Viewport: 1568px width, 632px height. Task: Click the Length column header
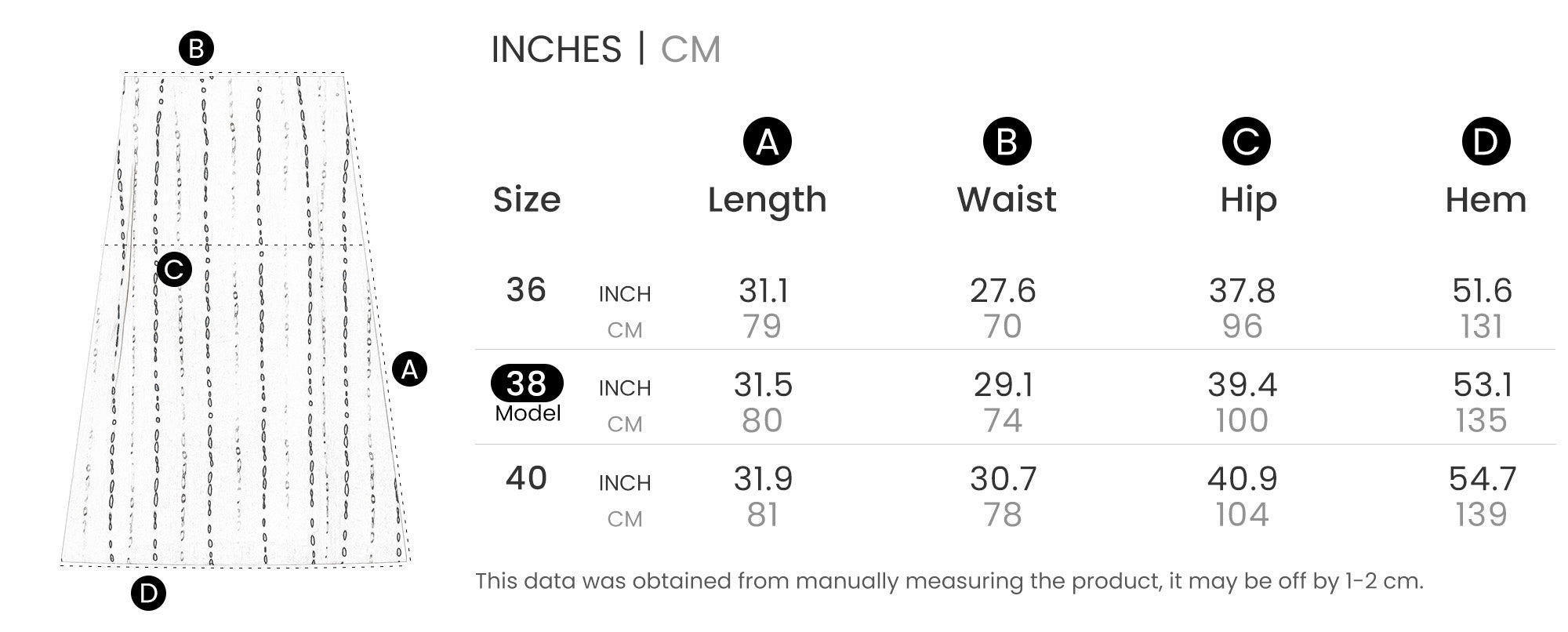(x=767, y=200)
